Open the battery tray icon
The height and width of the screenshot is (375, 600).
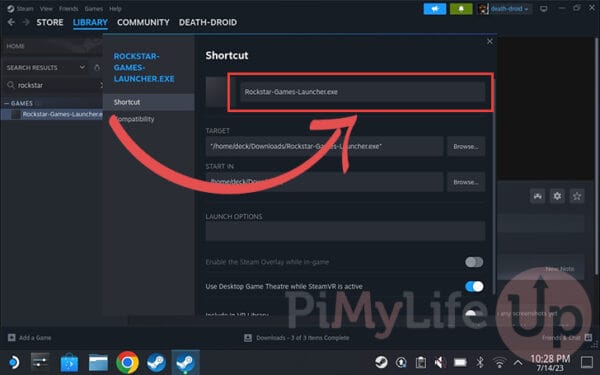tap(460, 362)
